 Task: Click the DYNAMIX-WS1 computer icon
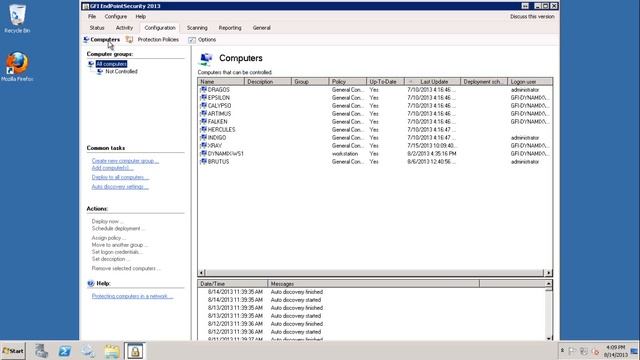pyautogui.click(x=203, y=153)
